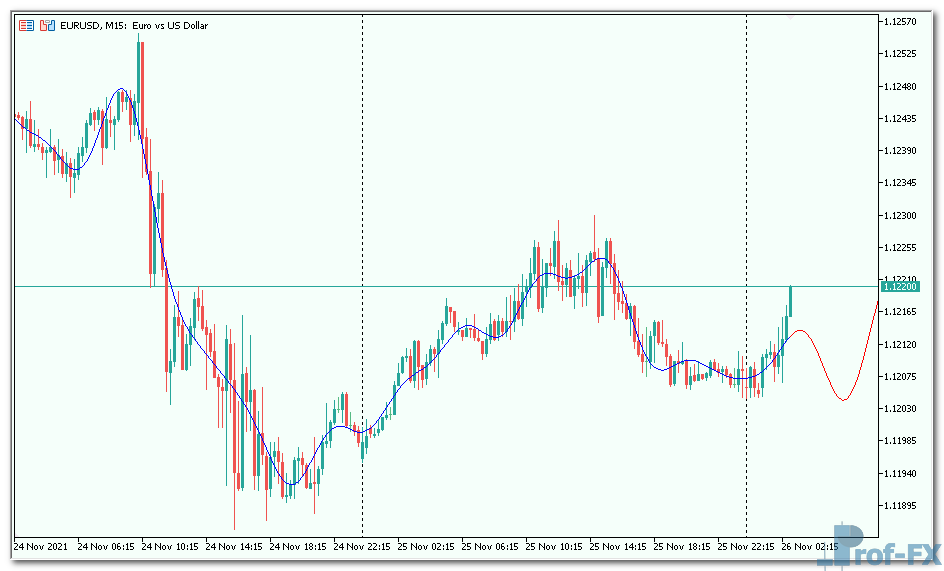Click the first dashed vertical period separator
The height and width of the screenshot is (571, 944).
tap(362, 200)
